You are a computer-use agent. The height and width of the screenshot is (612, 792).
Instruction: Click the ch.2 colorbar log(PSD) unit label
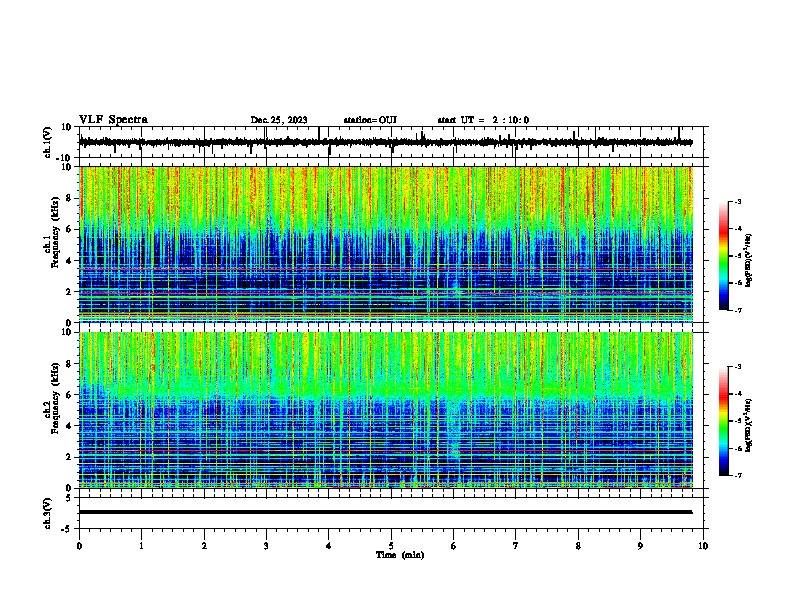(749, 426)
